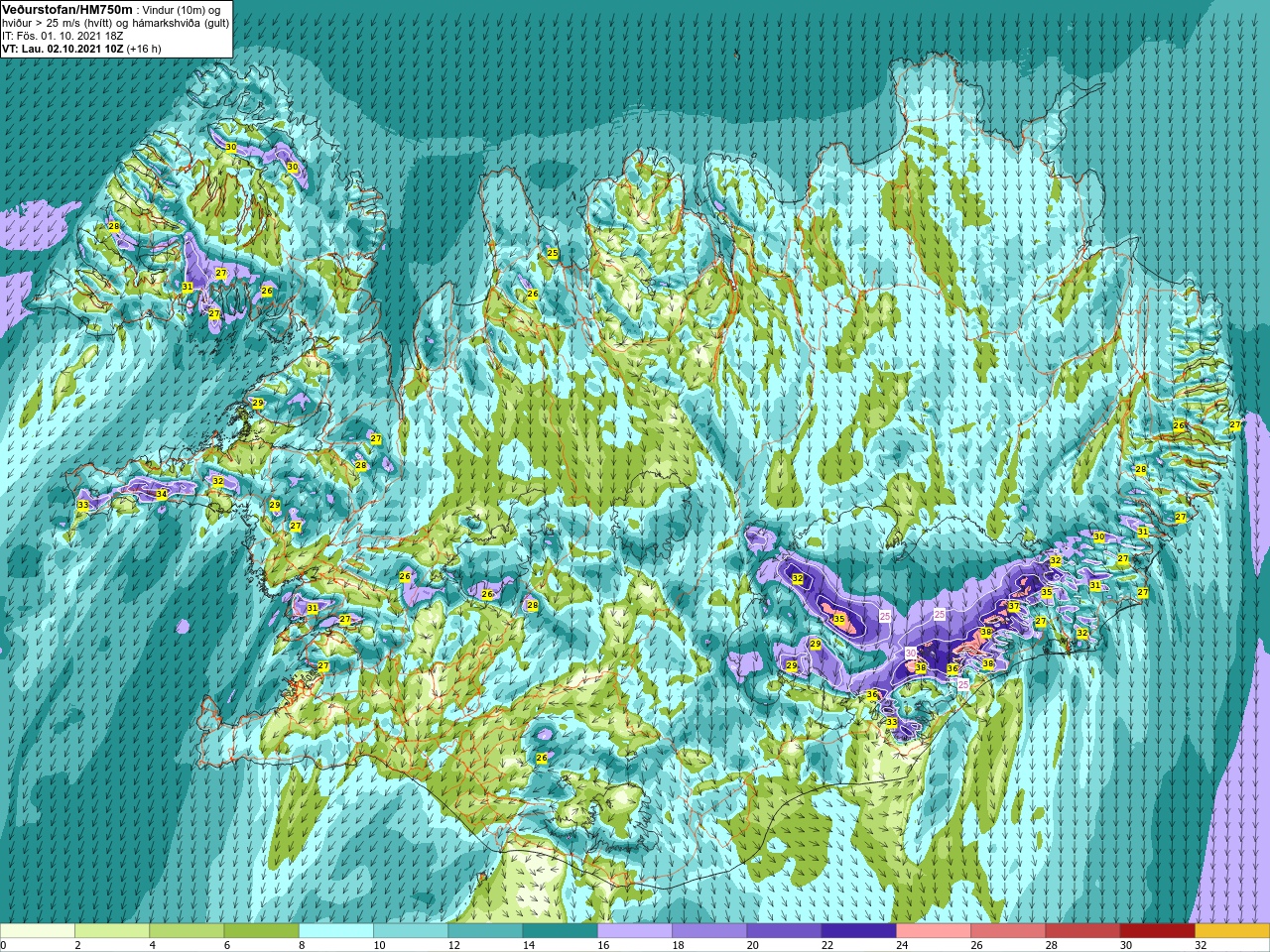Click the '34' yellow gust label on the map

[x=161, y=493]
